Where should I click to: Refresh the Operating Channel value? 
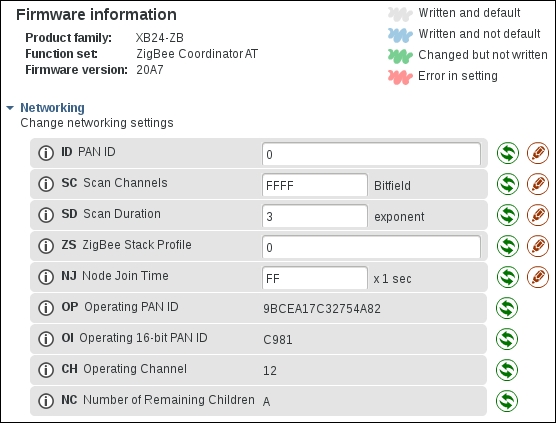(507, 370)
